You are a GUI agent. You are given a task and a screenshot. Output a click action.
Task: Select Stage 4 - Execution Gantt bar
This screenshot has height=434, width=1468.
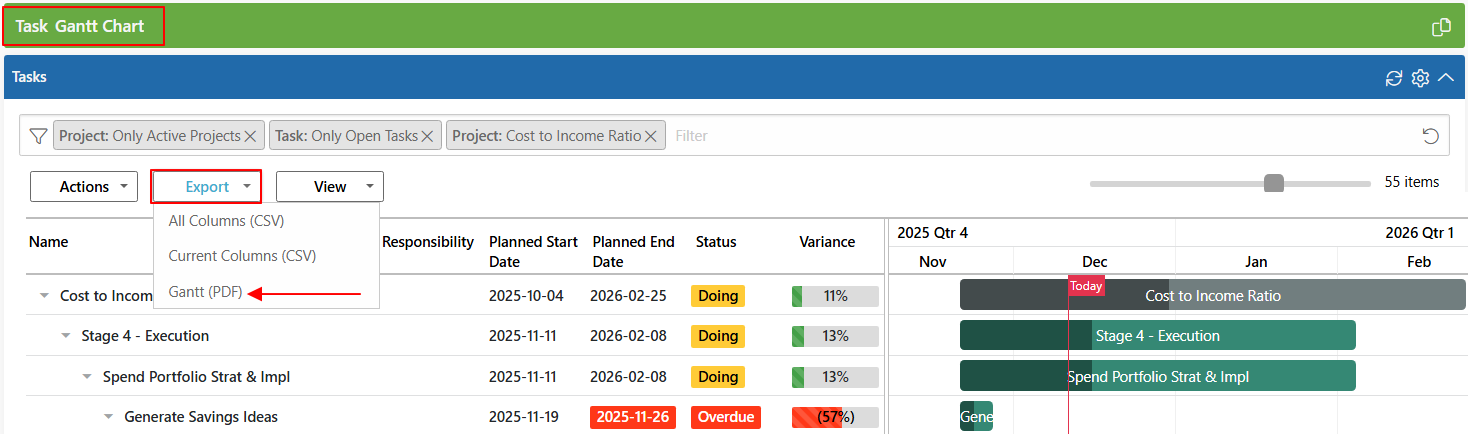tap(1157, 335)
